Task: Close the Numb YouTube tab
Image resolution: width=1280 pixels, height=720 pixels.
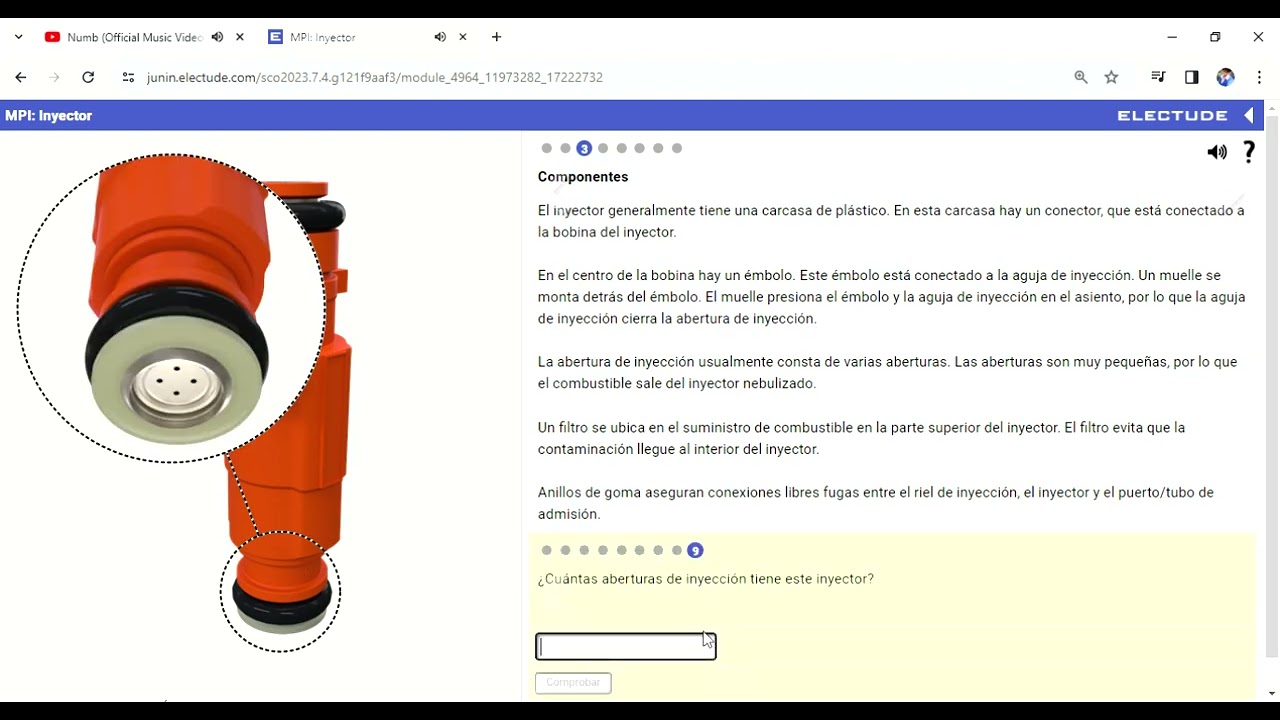Action: pyautogui.click(x=240, y=37)
